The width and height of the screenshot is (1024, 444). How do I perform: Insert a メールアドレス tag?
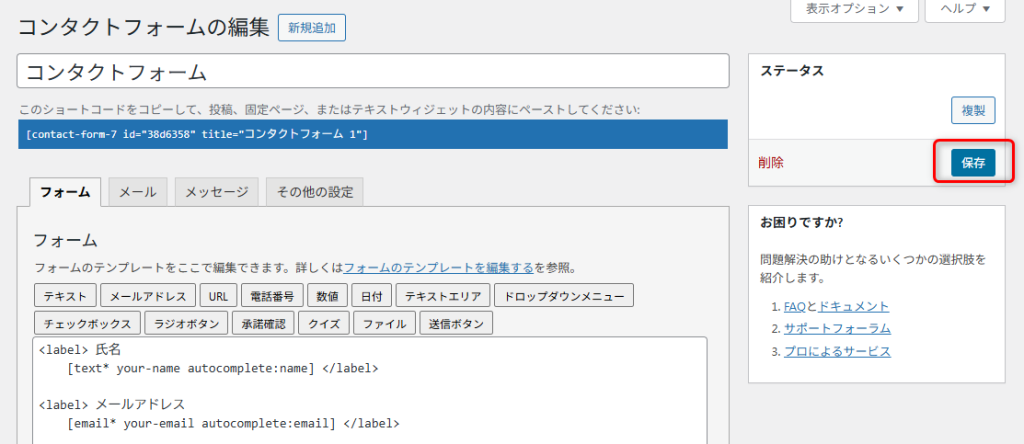pyautogui.click(x=149, y=296)
